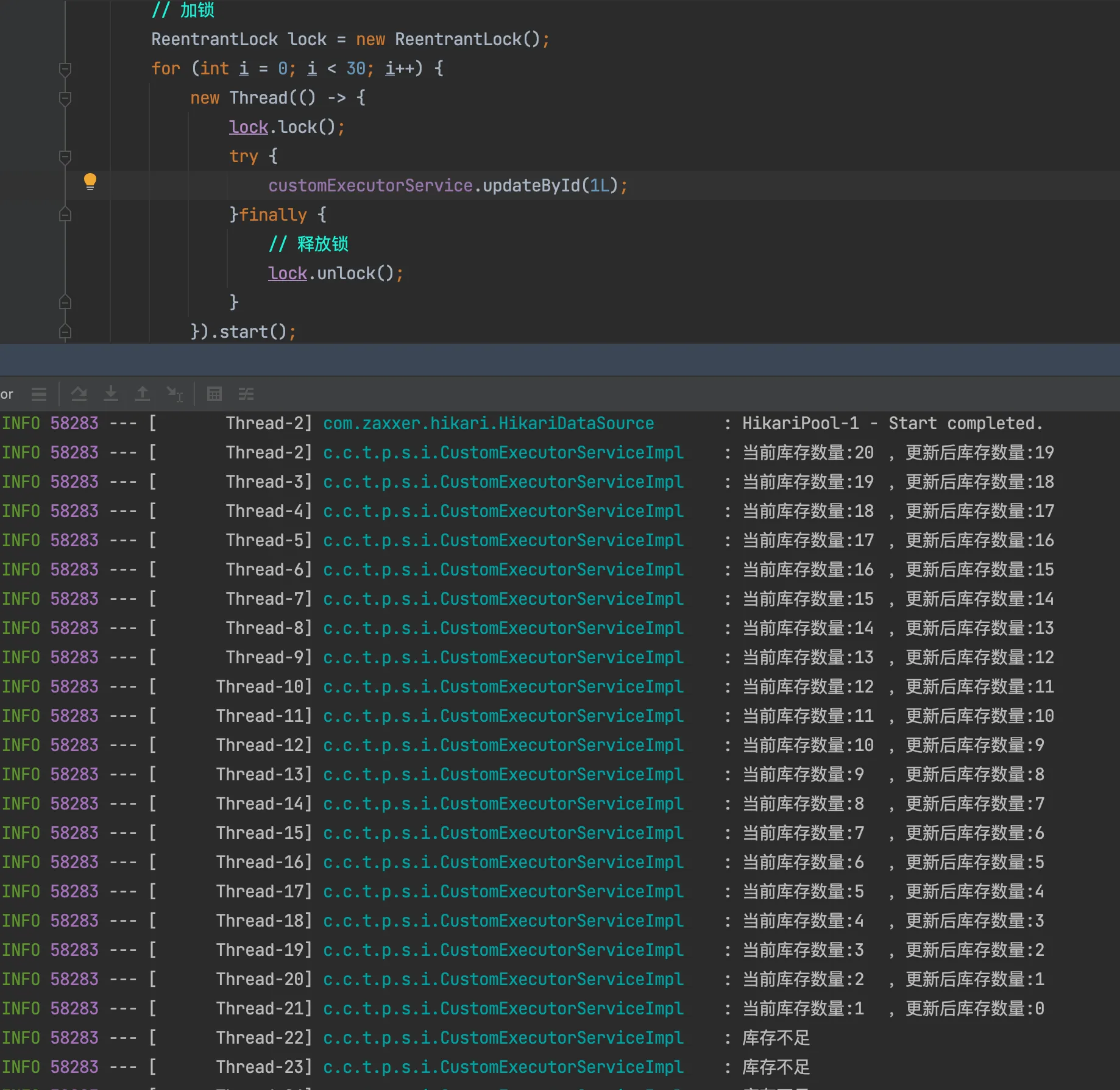Image resolution: width=1120 pixels, height=1090 pixels.
Task: Click the updateById method call
Action: (x=530, y=185)
